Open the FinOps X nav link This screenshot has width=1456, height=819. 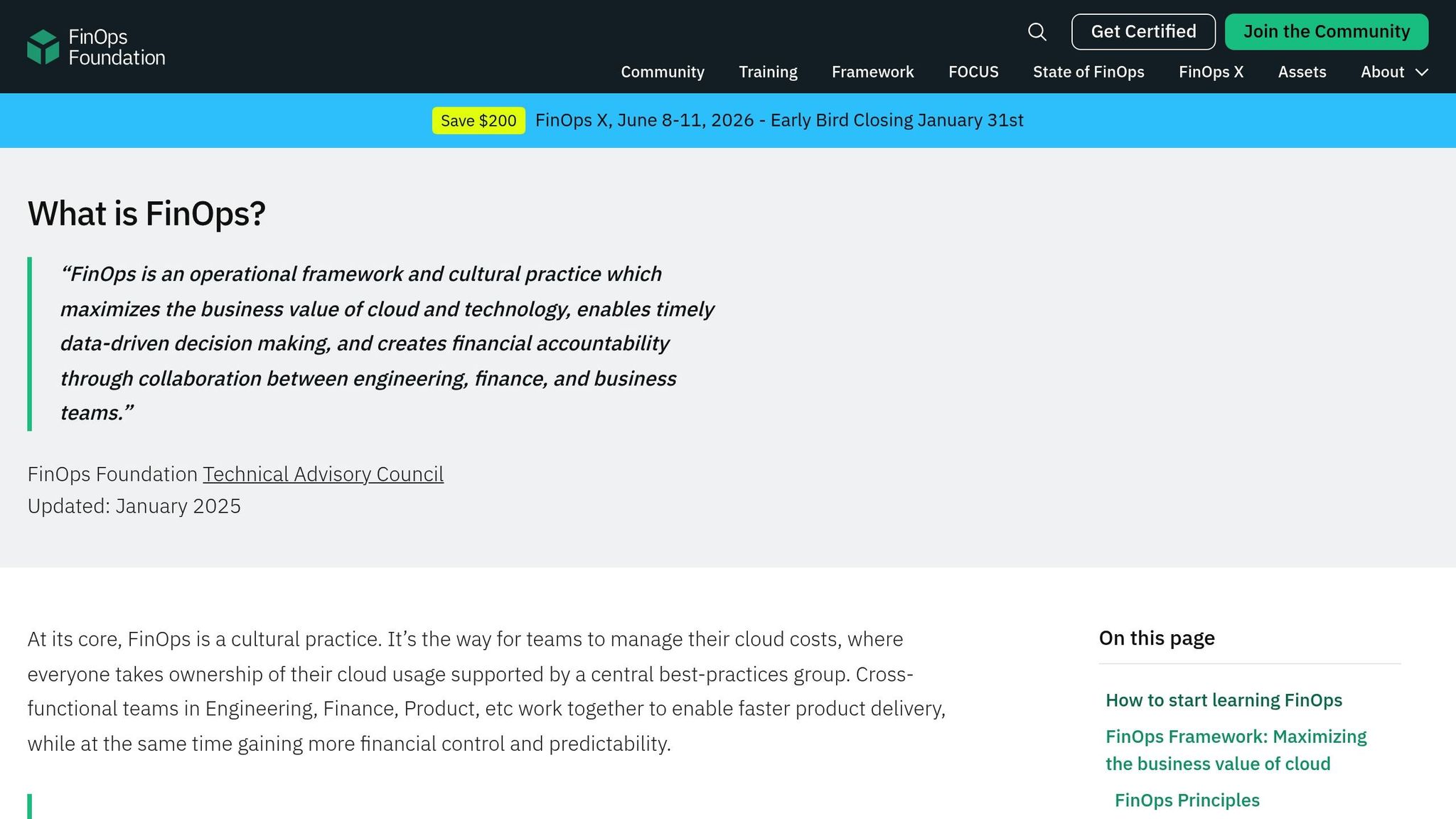pyautogui.click(x=1211, y=73)
